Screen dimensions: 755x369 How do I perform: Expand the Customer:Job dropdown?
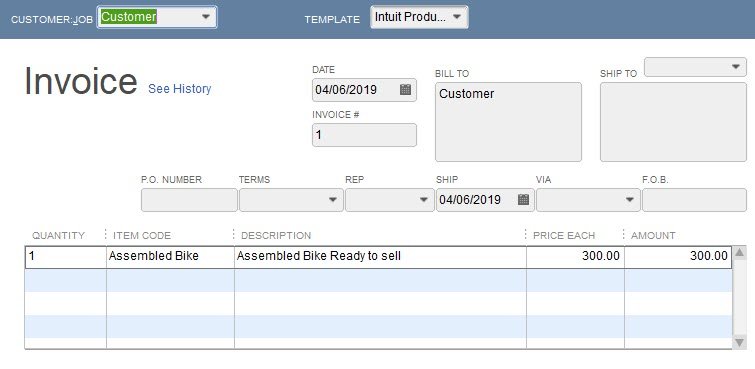point(206,17)
